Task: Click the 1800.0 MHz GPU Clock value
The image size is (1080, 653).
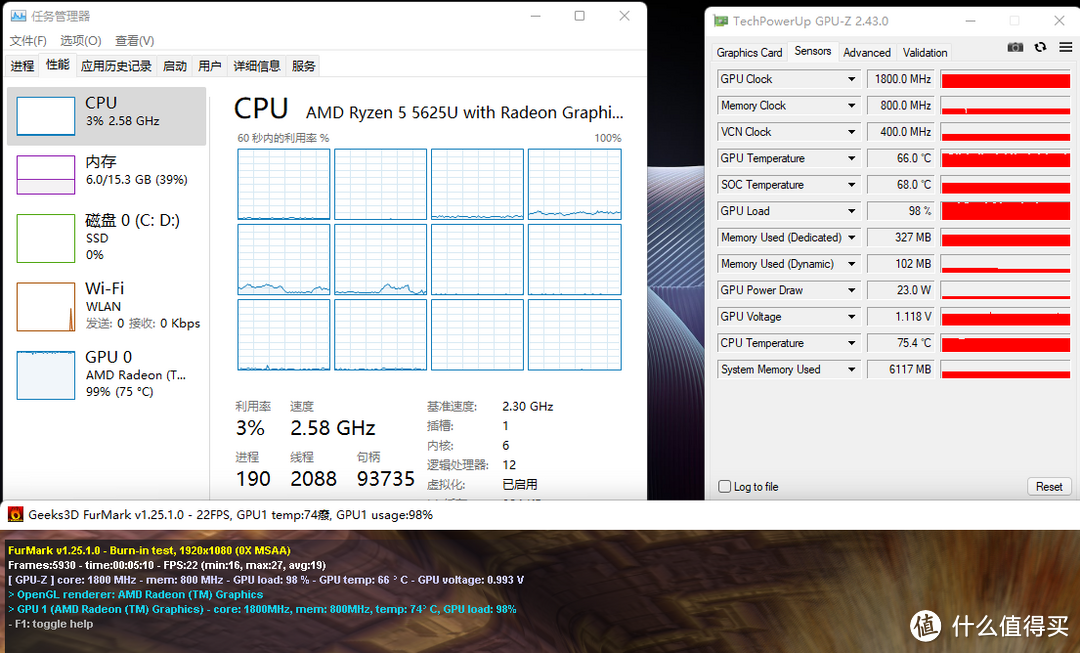Action: pos(902,79)
